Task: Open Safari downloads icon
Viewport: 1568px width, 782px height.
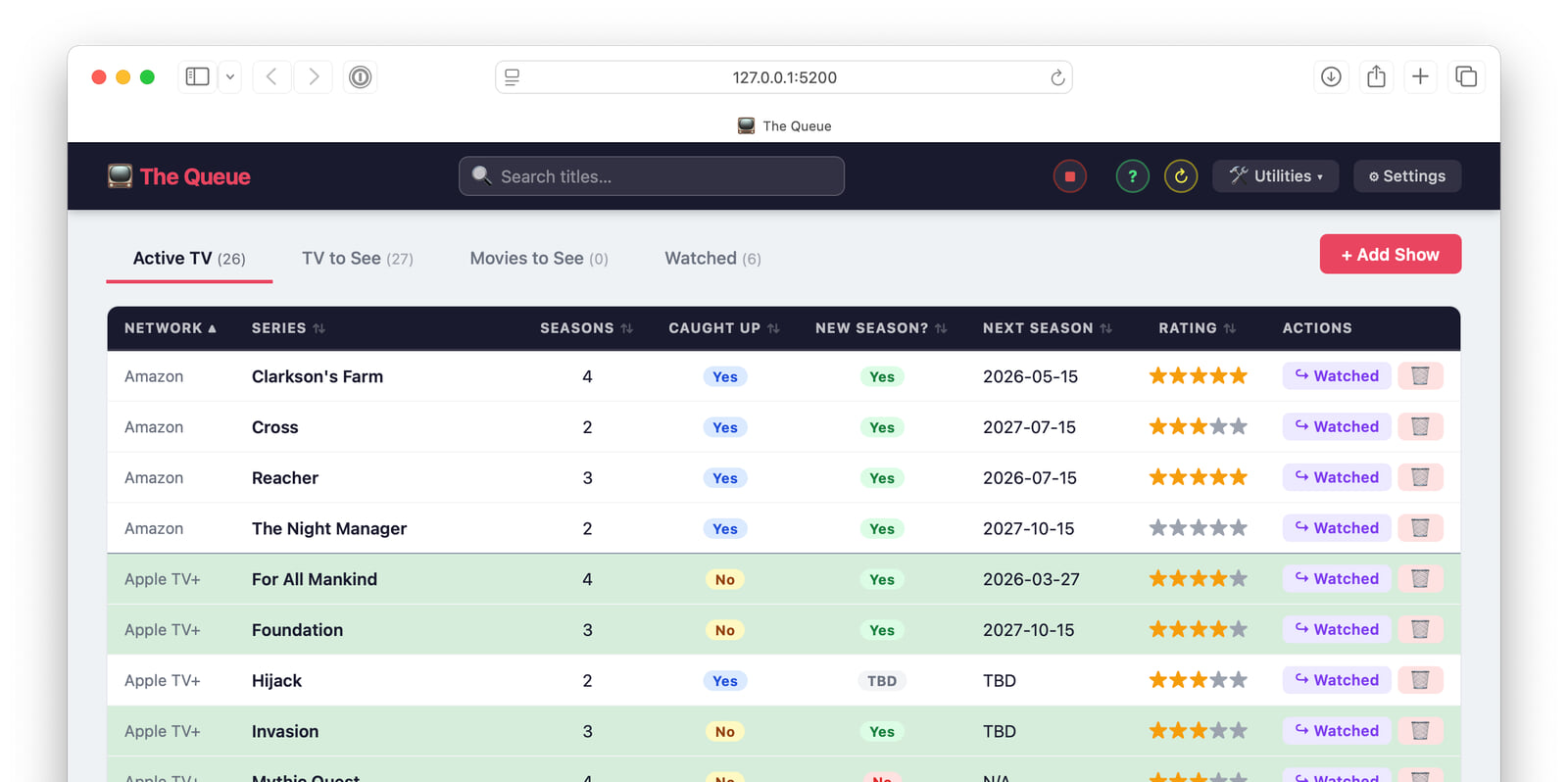Action: click(1330, 76)
